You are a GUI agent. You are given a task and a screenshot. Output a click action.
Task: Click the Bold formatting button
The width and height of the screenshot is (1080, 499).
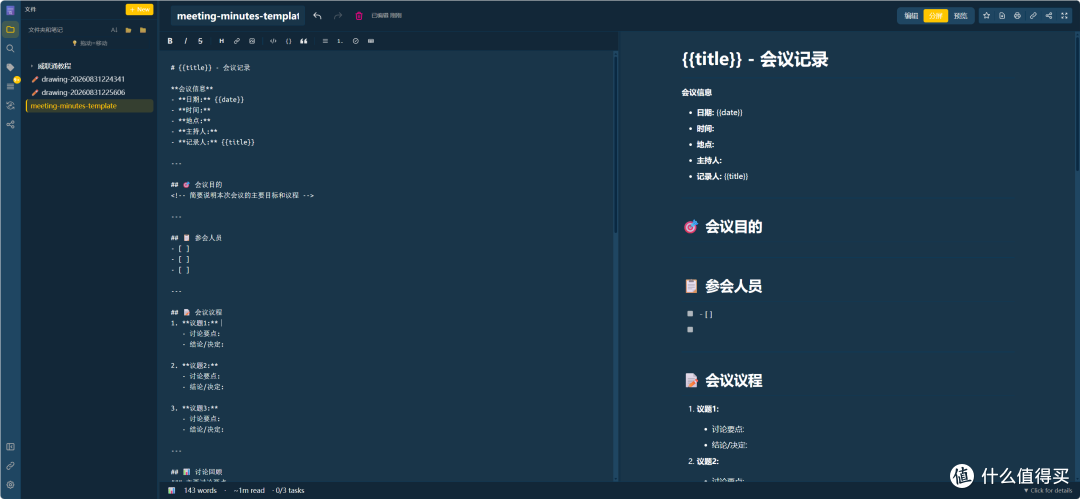coord(170,41)
